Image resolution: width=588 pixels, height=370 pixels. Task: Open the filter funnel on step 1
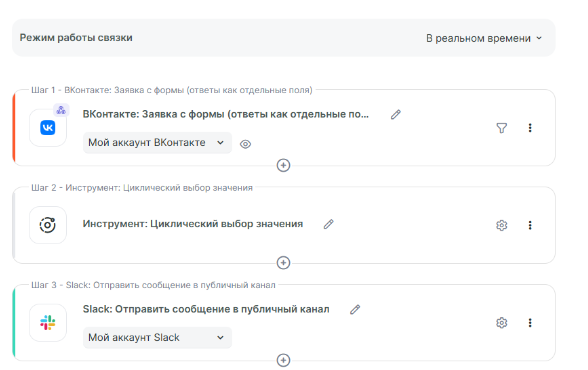click(501, 128)
